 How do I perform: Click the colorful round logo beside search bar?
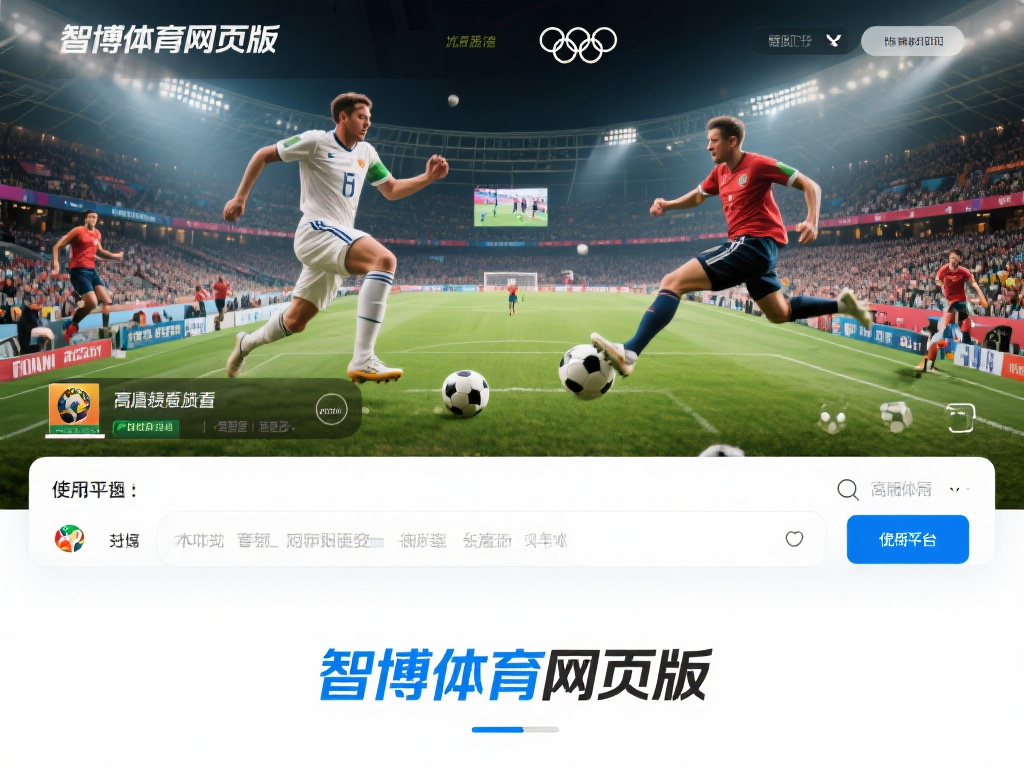pos(69,539)
